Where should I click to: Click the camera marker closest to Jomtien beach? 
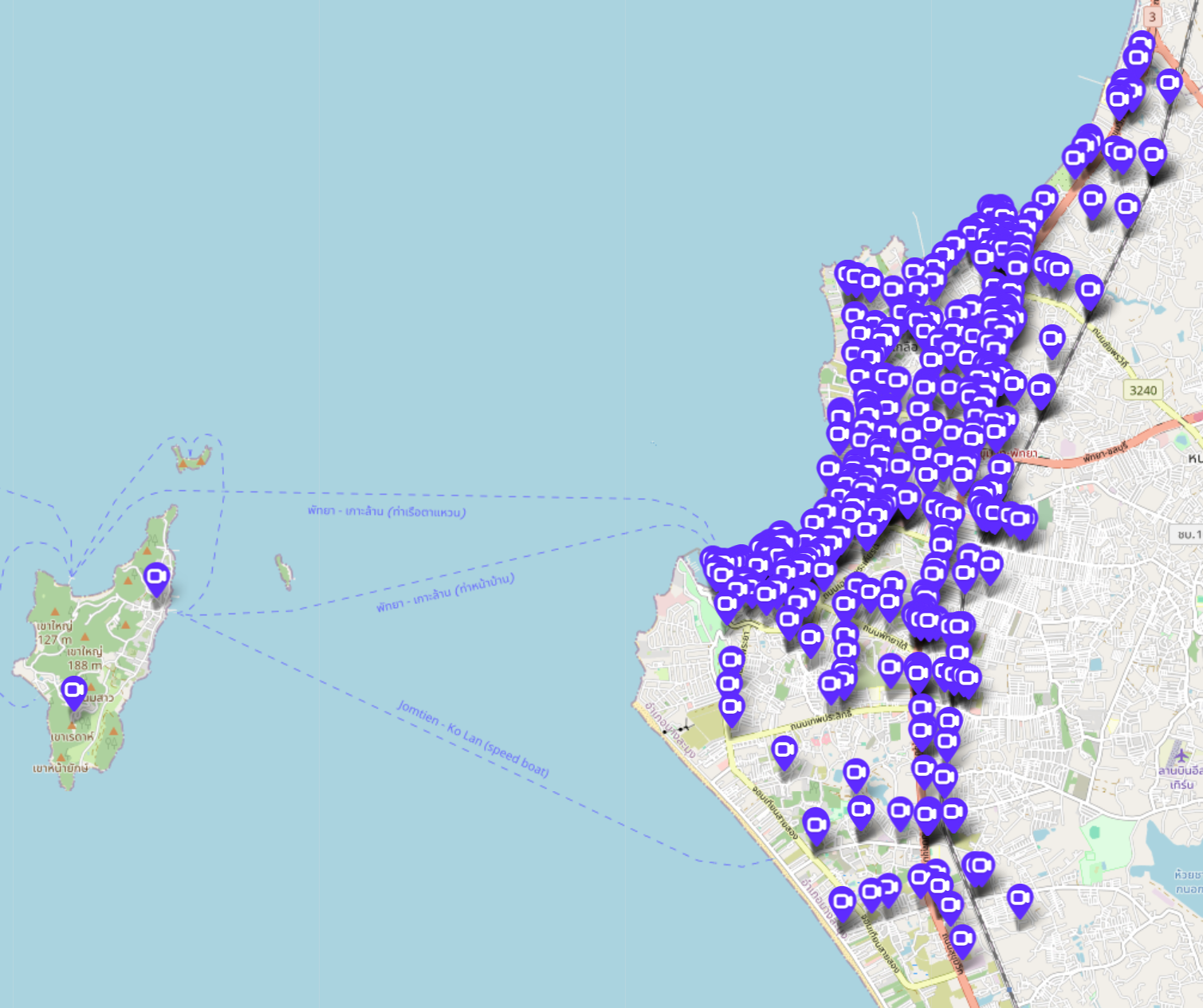pos(842,903)
